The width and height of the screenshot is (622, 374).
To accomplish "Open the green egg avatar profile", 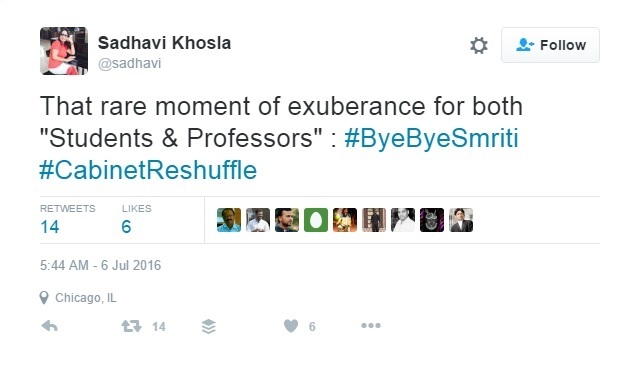I will (316, 220).
